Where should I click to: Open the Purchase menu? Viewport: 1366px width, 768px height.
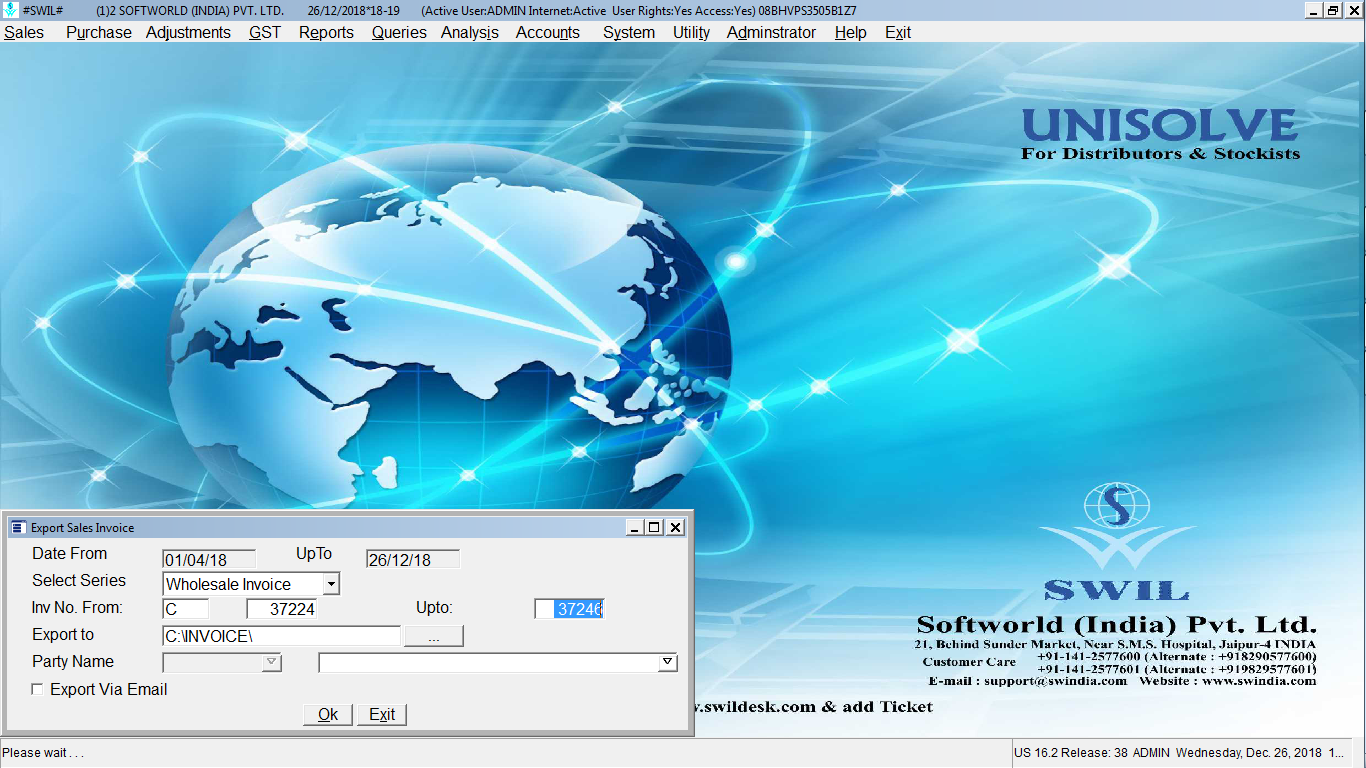point(98,32)
